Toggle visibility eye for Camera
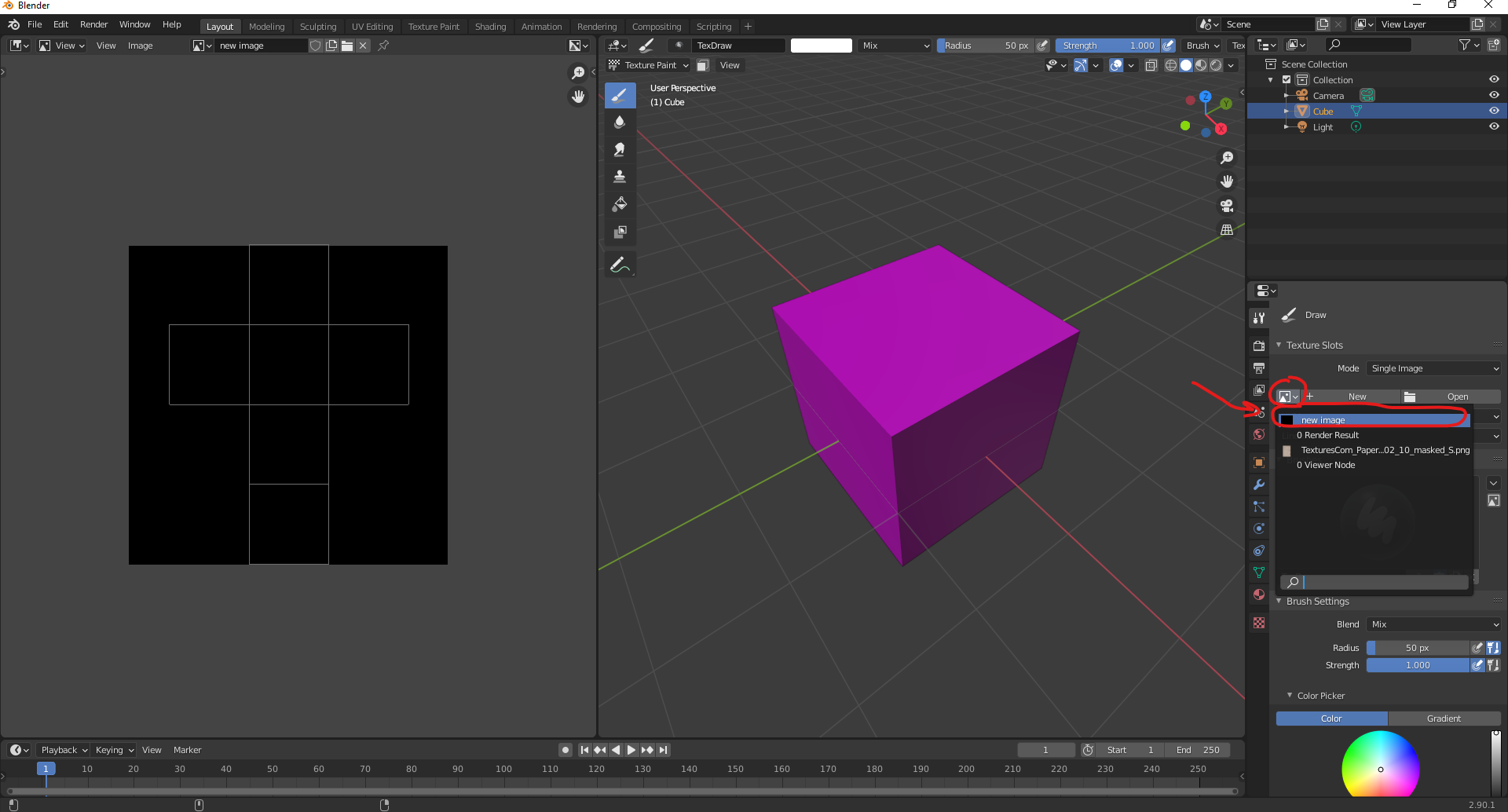The height and width of the screenshot is (812, 1508). pyautogui.click(x=1494, y=95)
